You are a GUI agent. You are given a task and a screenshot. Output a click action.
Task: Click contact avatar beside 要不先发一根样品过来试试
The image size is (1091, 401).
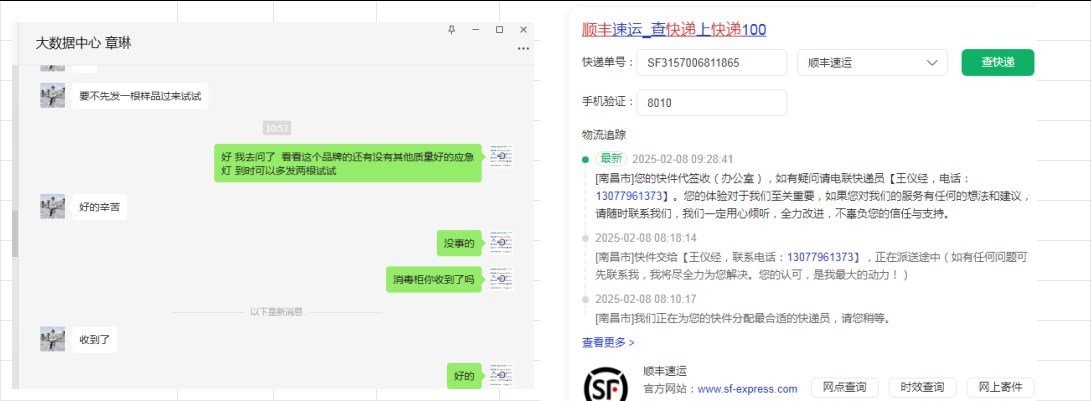click(52, 95)
